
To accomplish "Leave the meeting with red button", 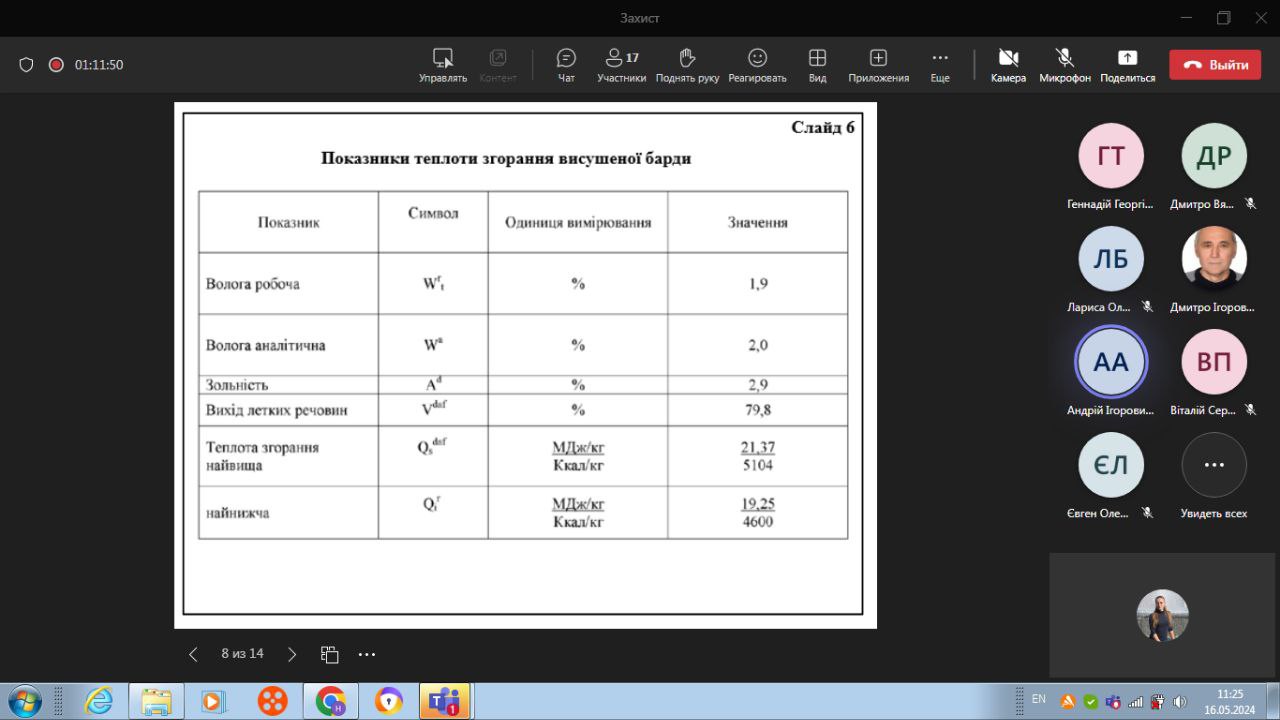I will tap(1215, 65).
